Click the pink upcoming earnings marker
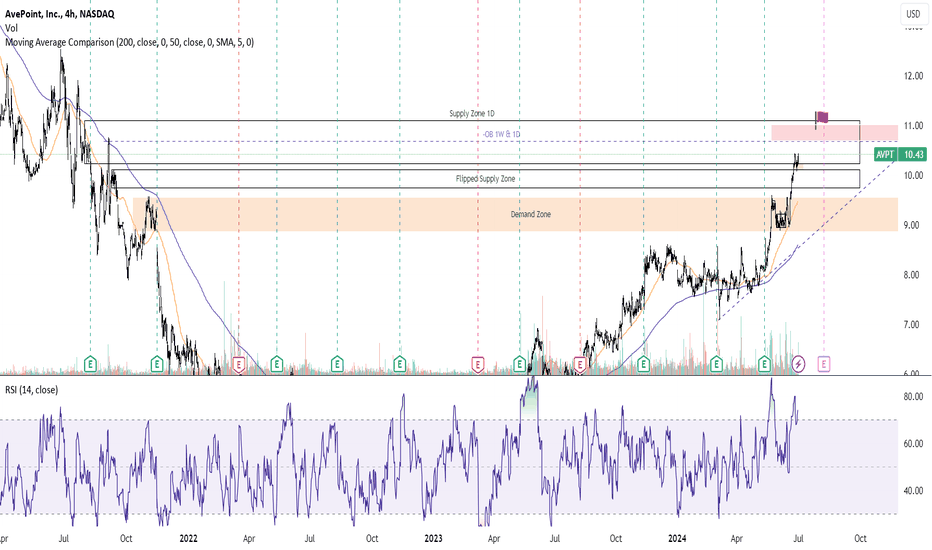932x550 pixels. [x=824, y=363]
